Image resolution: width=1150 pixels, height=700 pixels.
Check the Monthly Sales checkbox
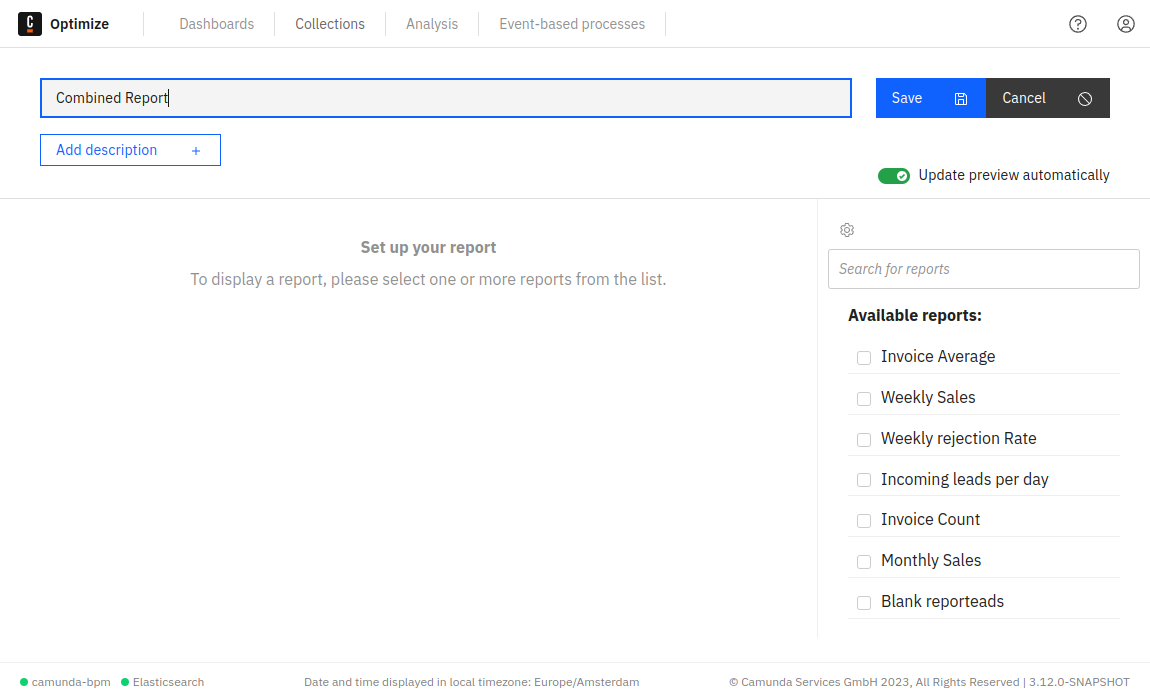point(863,561)
